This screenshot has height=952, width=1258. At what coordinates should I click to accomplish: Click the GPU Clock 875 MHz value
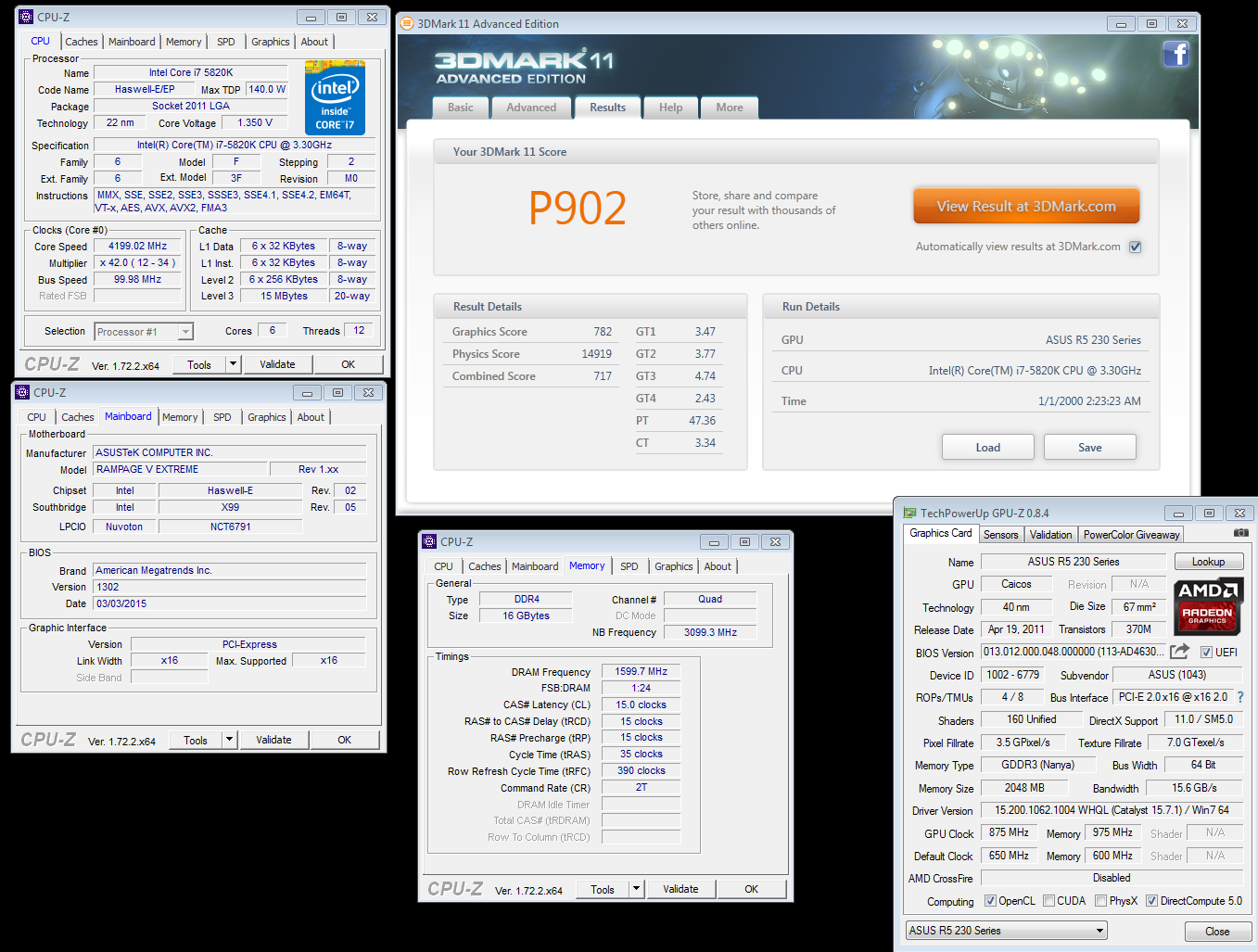[1009, 833]
